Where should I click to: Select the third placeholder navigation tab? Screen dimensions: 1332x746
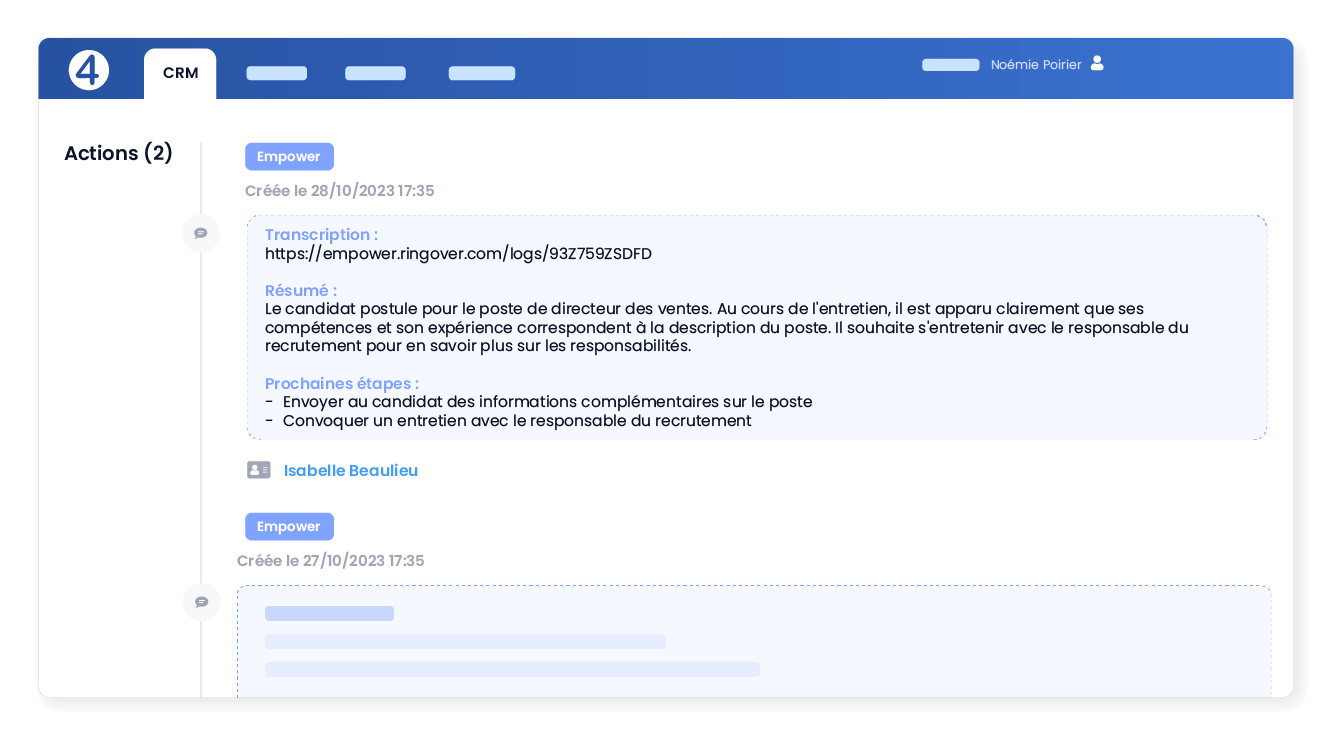[x=481, y=72]
